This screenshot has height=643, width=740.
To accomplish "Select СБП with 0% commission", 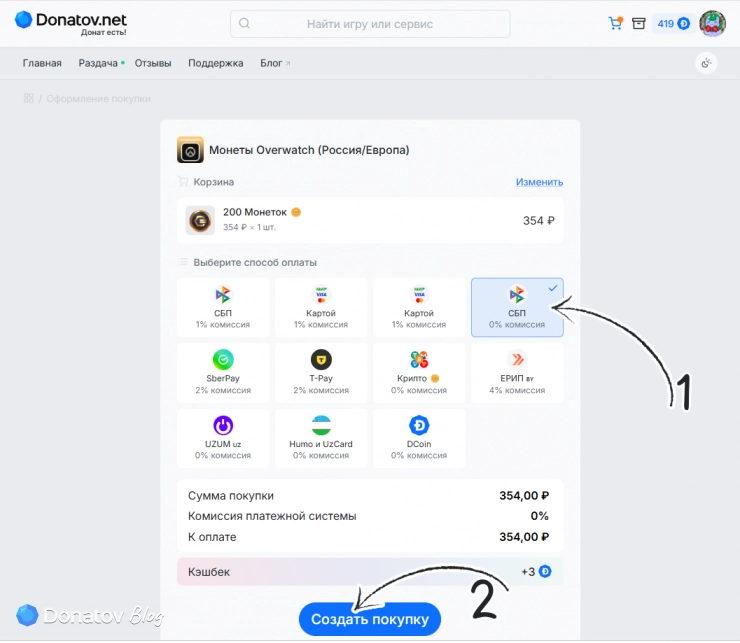I will coord(517,307).
